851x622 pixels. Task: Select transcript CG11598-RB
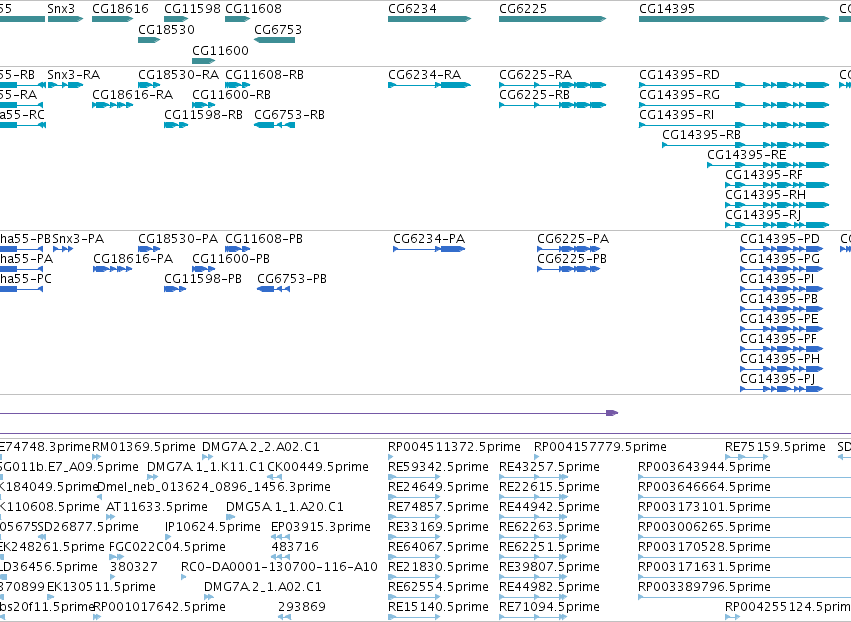[176, 125]
